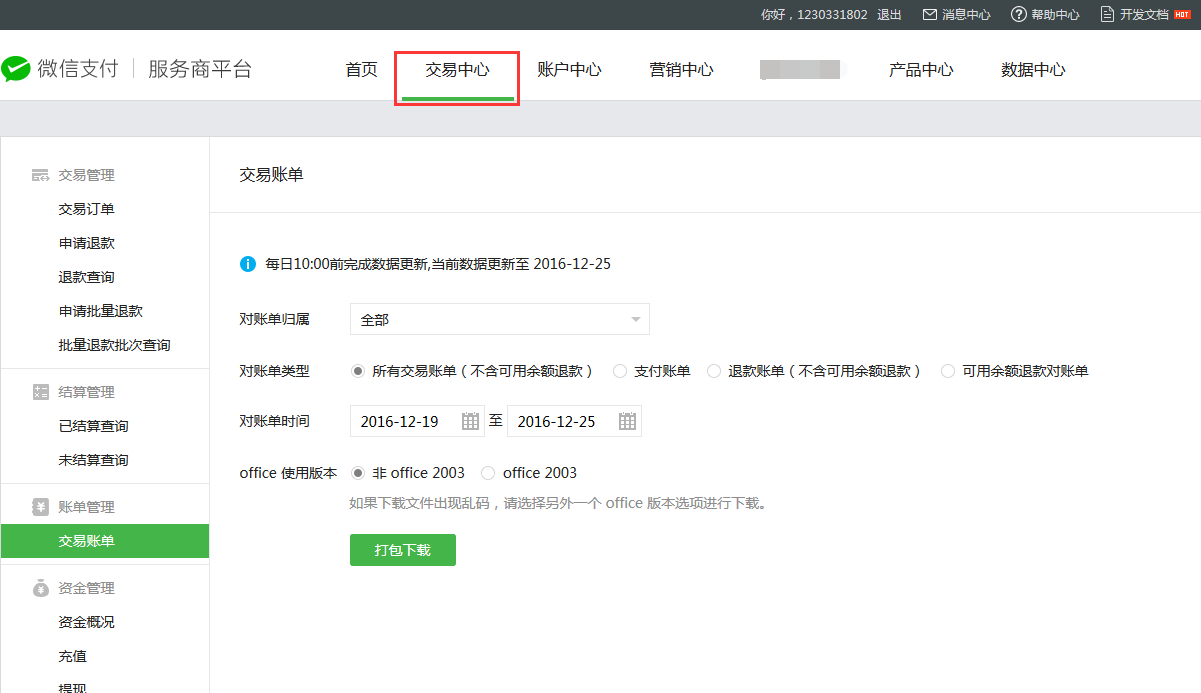
Task: Click the 打包下载 button
Action: (x=402, y=550)
